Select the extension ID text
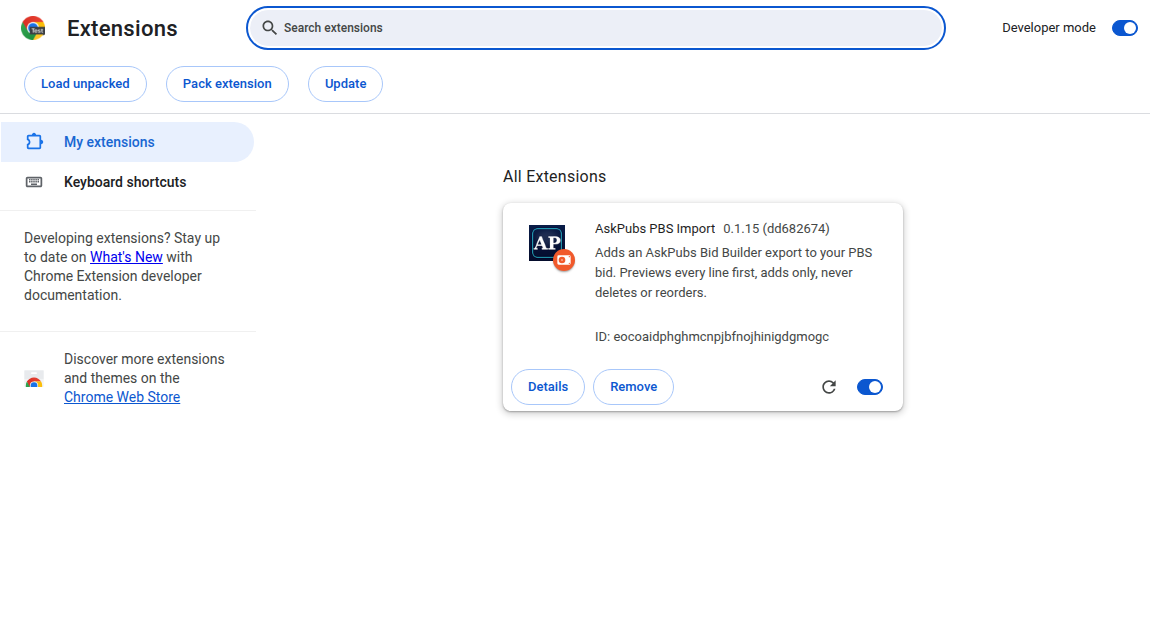 (x=711, y=337)
